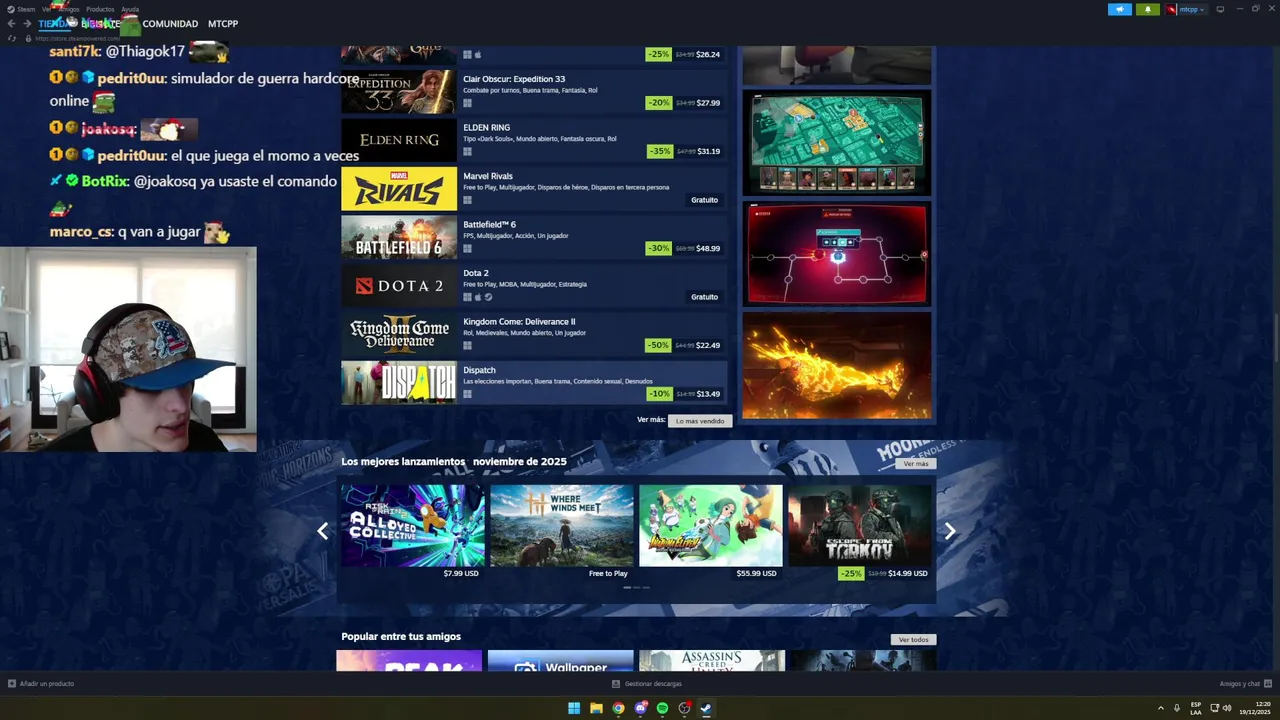The image size is (1280, 720).
Task: Open File Explorer from taskbar
Action: click(x=596, y=708)
